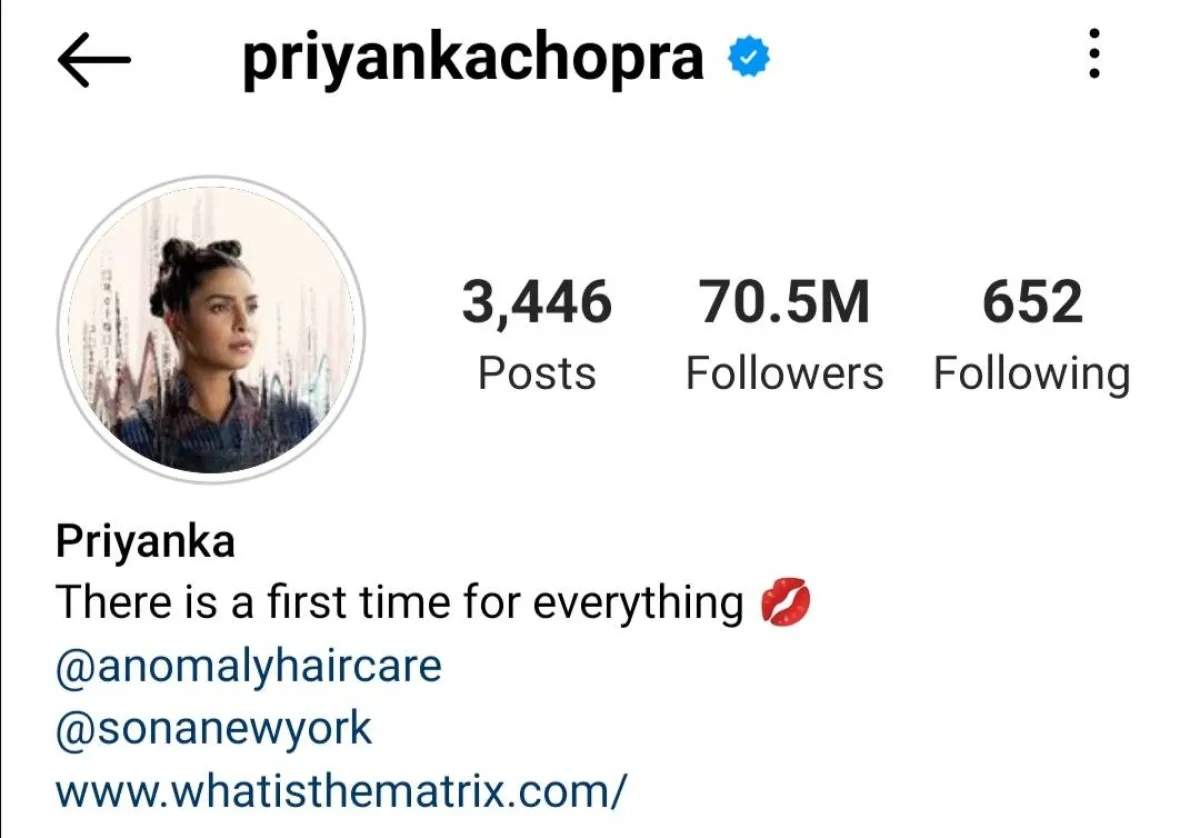
Task: Tap the display name Priyanka
Action: click(x=146, y=543)
